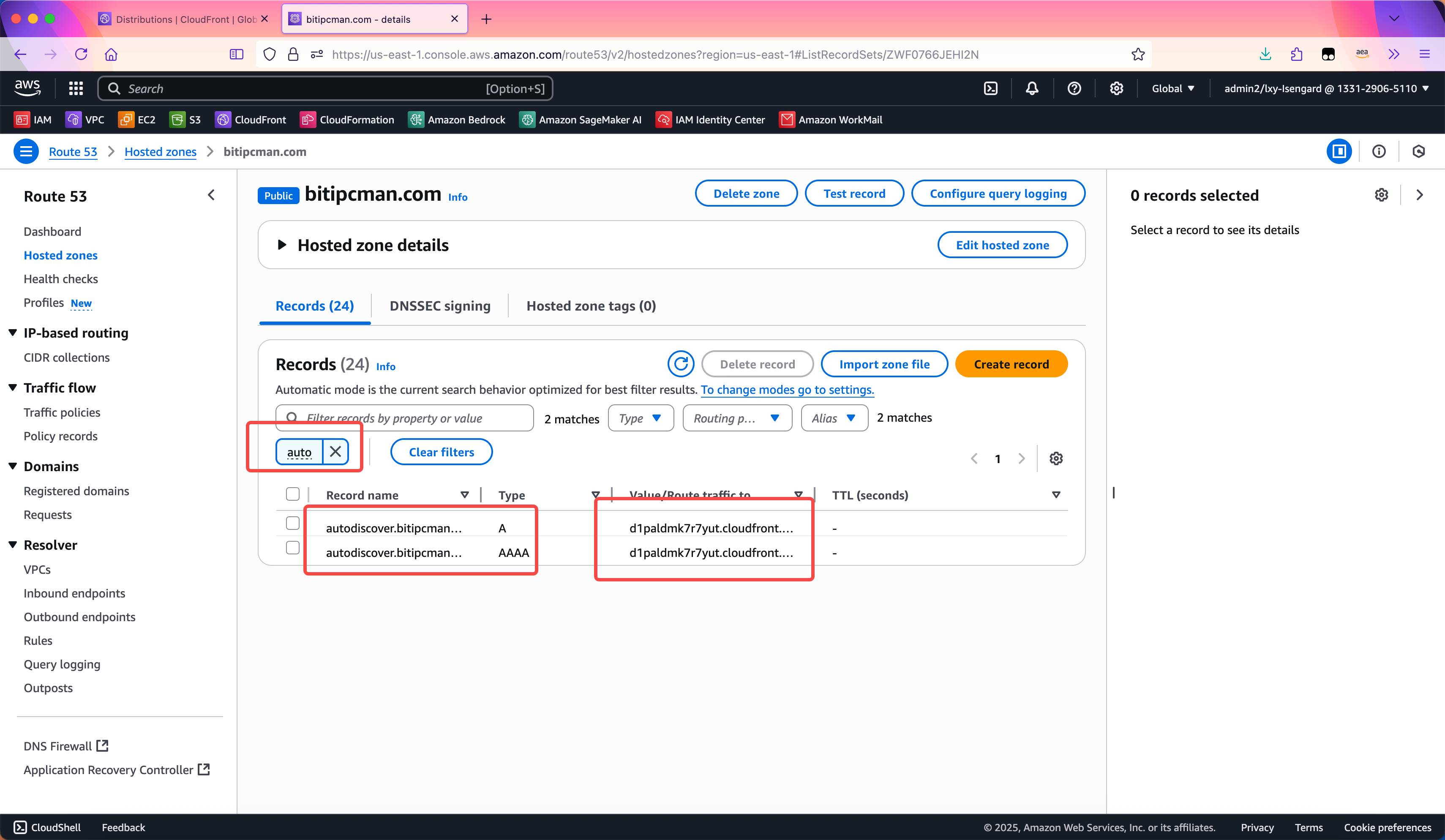The image size is (1445, 840).
Task: Open IAM Identity Center shortcut
Action: click(x=710, y=120)
